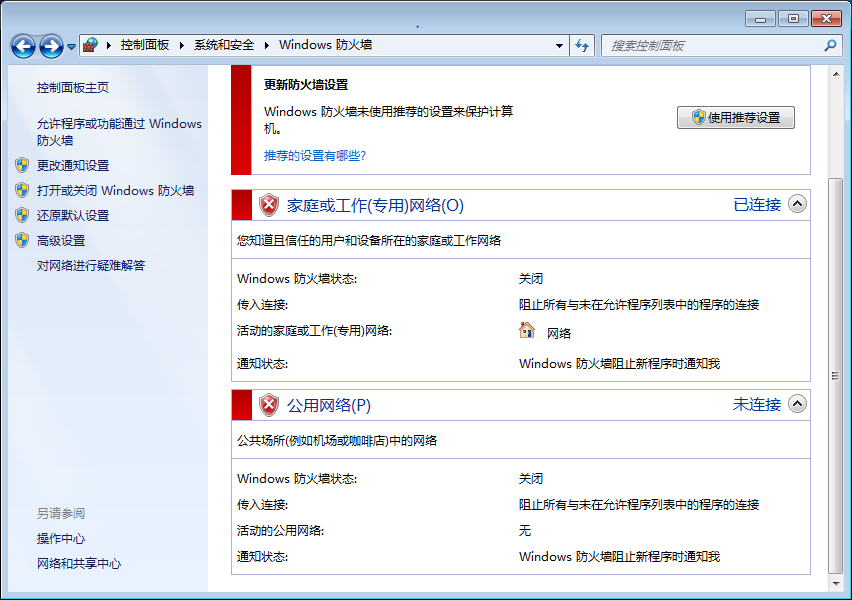Click the vertical scrollbar thumb
The width and height of the screenshot is (852, 600).
click(x=836, y=376)
